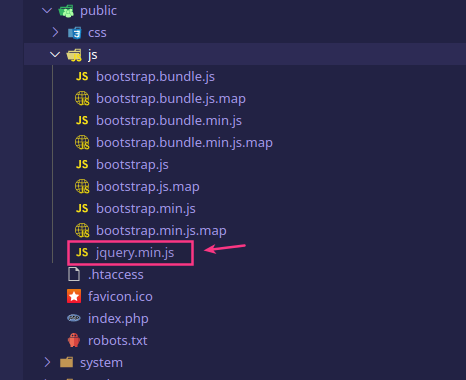Click JS icon beside bootstrap.js
The height and width of the screenshot is (380, 466).
(82, 165)
